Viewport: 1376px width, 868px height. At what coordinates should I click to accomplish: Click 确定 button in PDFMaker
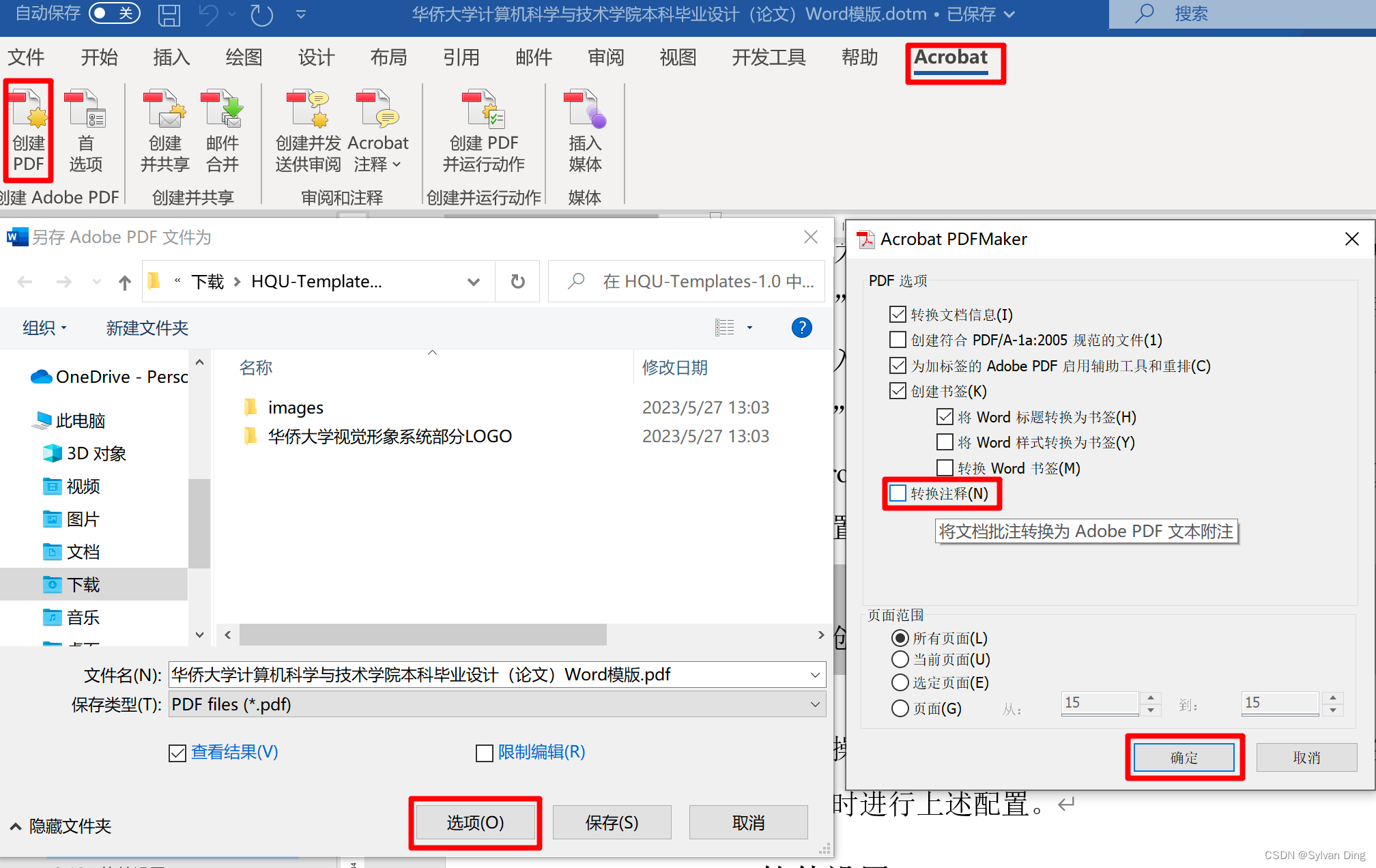[x=1184, y=757]
